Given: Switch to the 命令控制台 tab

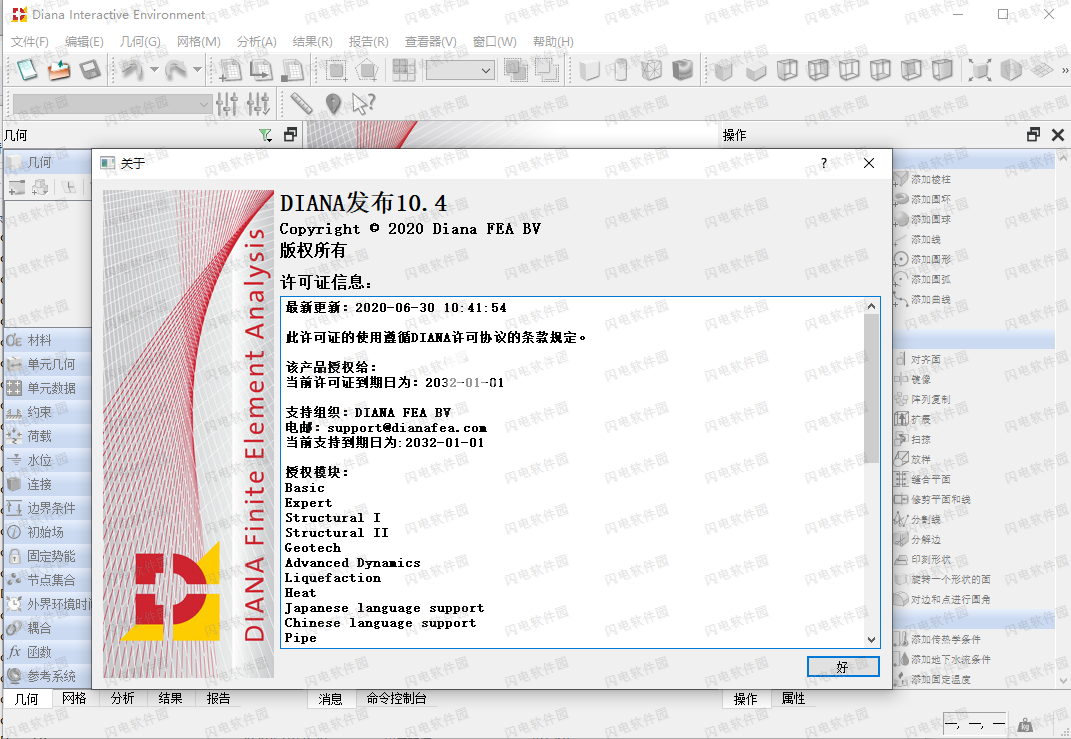Looking at the screenshot, I should point(396,698).
